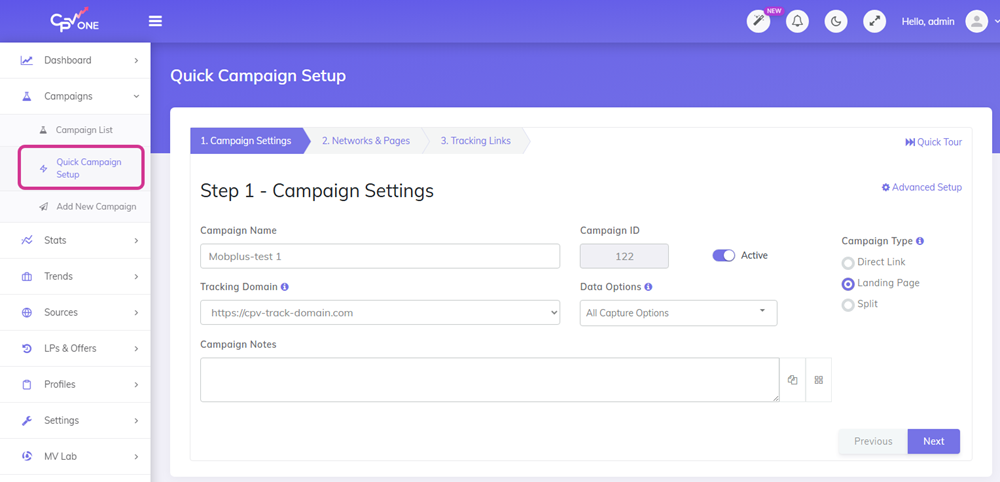Viewport: 1000px width, 482px height.
Task: Click the Campaigns flask icon
Action: 27,96
